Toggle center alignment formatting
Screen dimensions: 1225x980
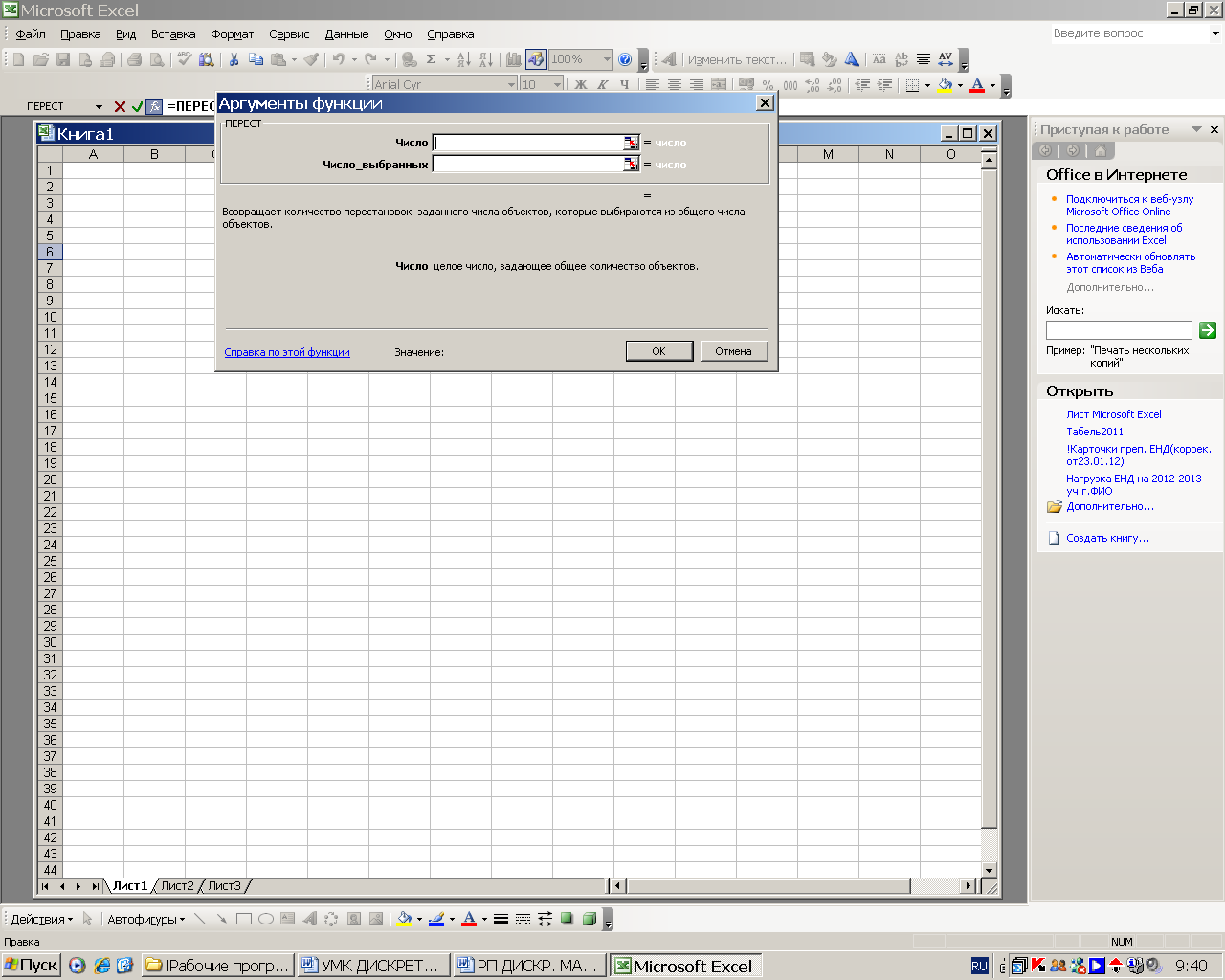[x=675, y=84]
